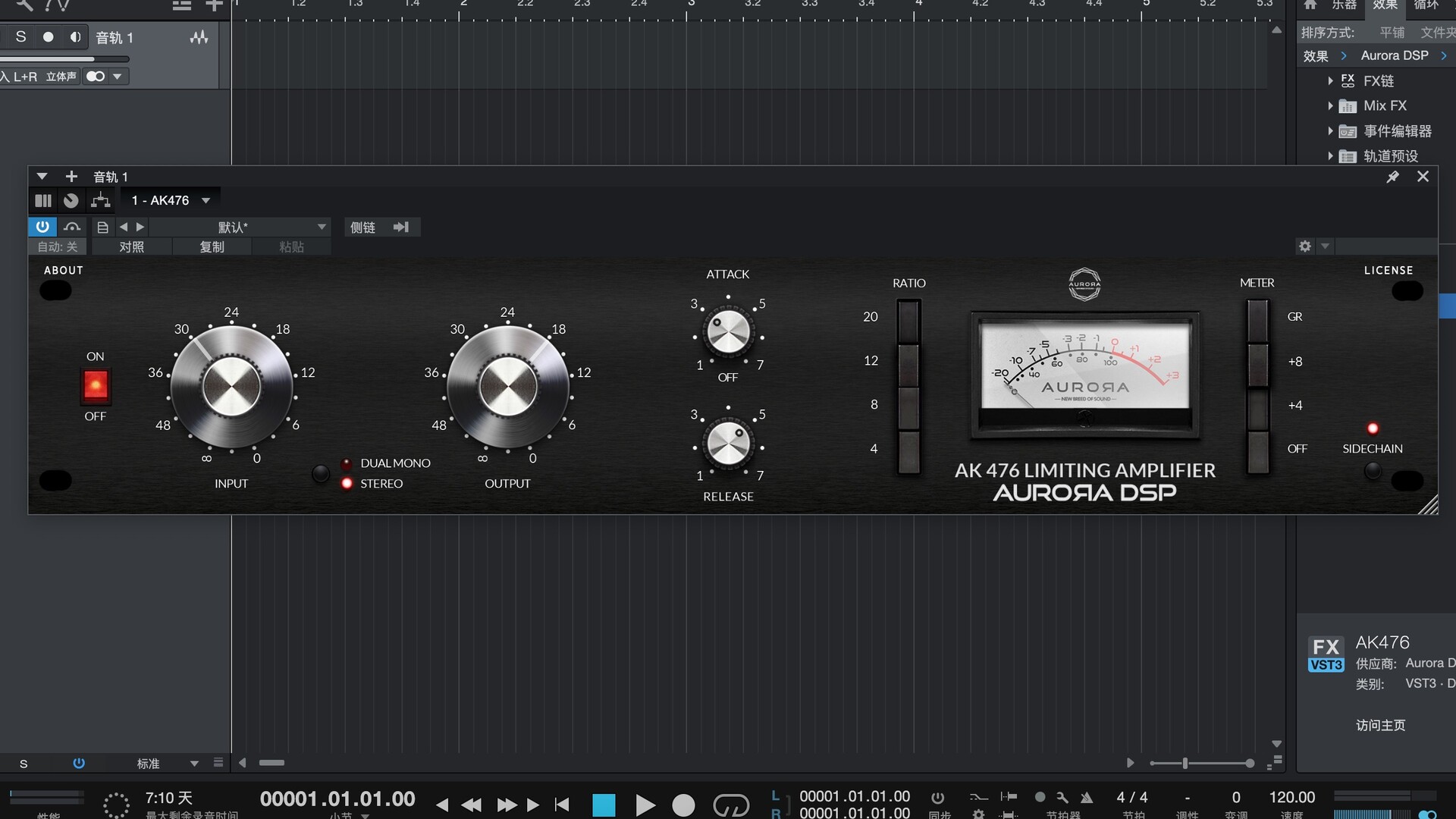
Task: Collapse the plugin window header triangle
Action: pos(42,176)
